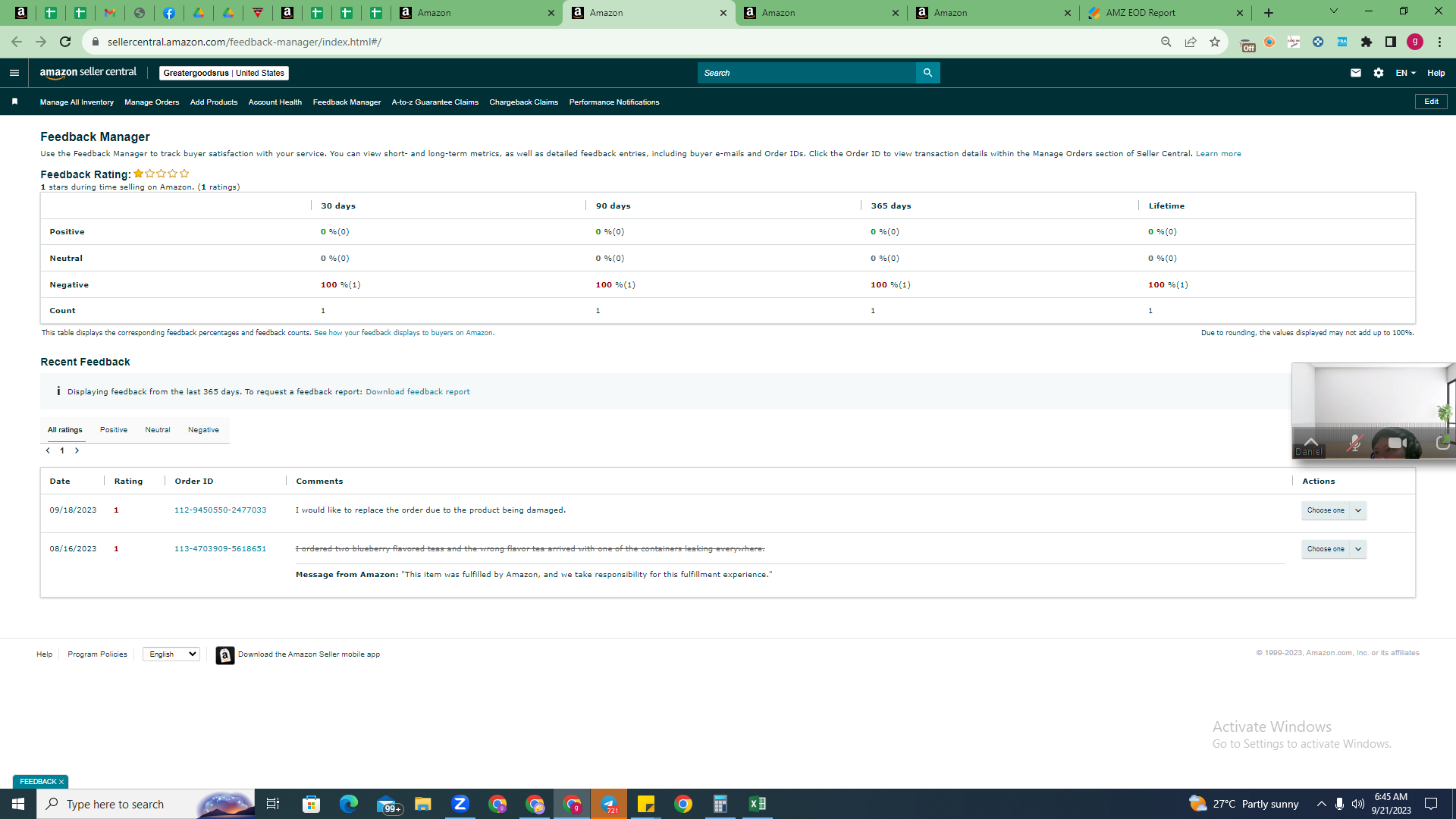Click the Amazon Seller Central logo

[x=88, y=73]
